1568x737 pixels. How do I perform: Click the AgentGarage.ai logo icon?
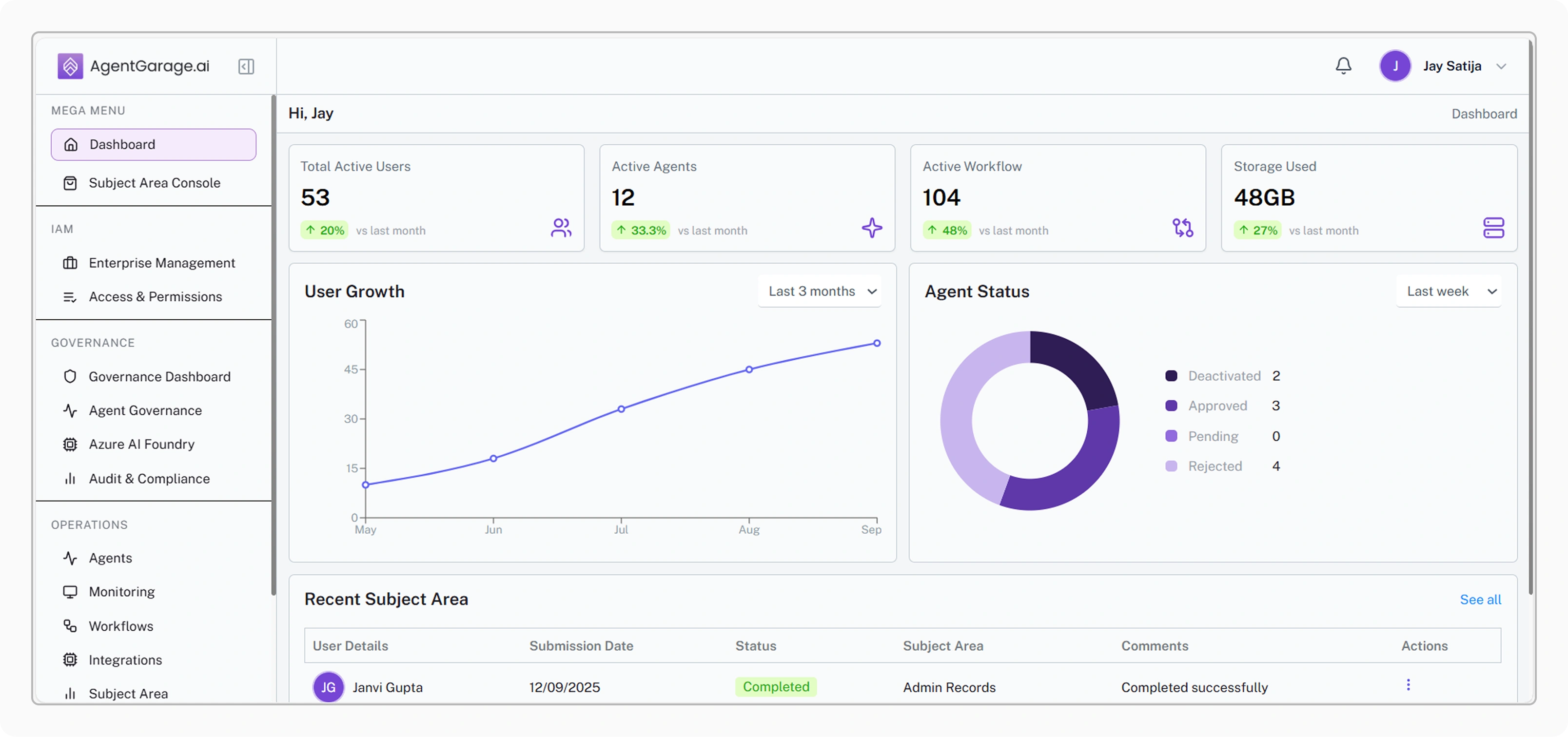70,66
